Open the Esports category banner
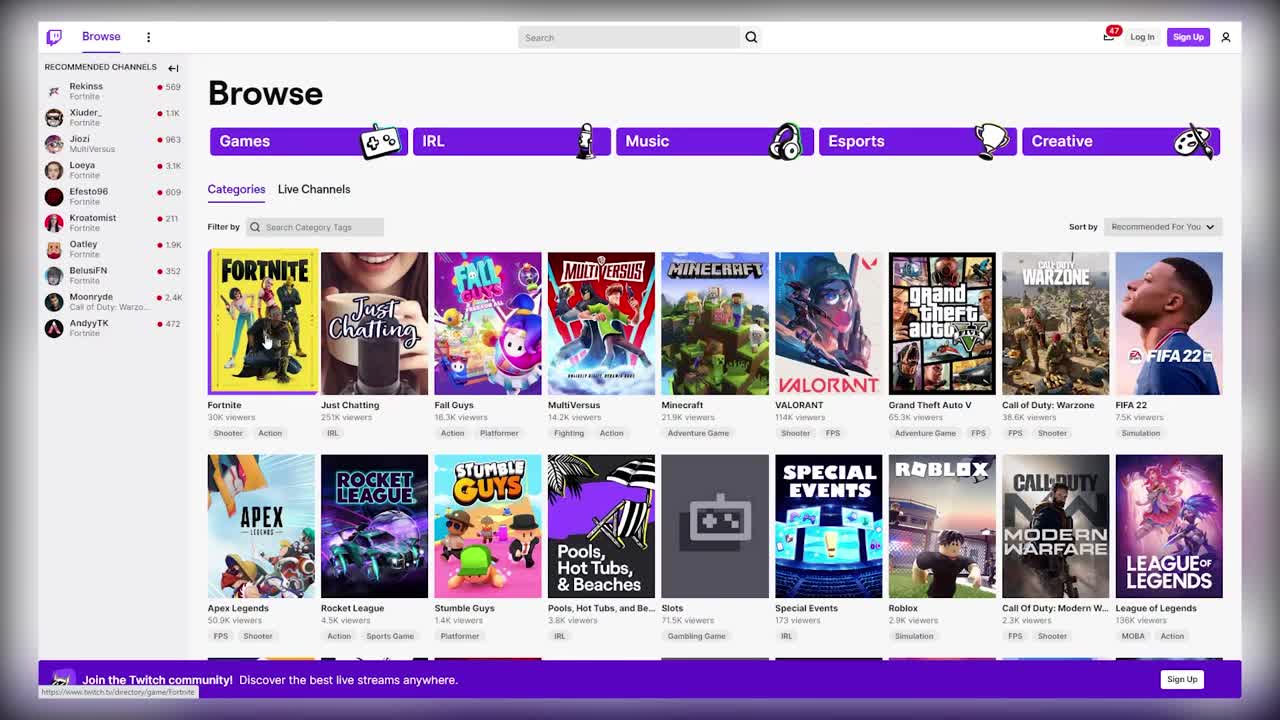The height and width of the screenshot is (720, 1280). tap(917, 141)
